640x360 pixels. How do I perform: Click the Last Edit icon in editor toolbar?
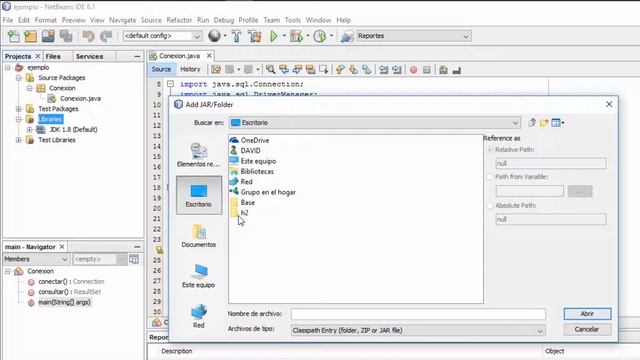pos(216,70)
